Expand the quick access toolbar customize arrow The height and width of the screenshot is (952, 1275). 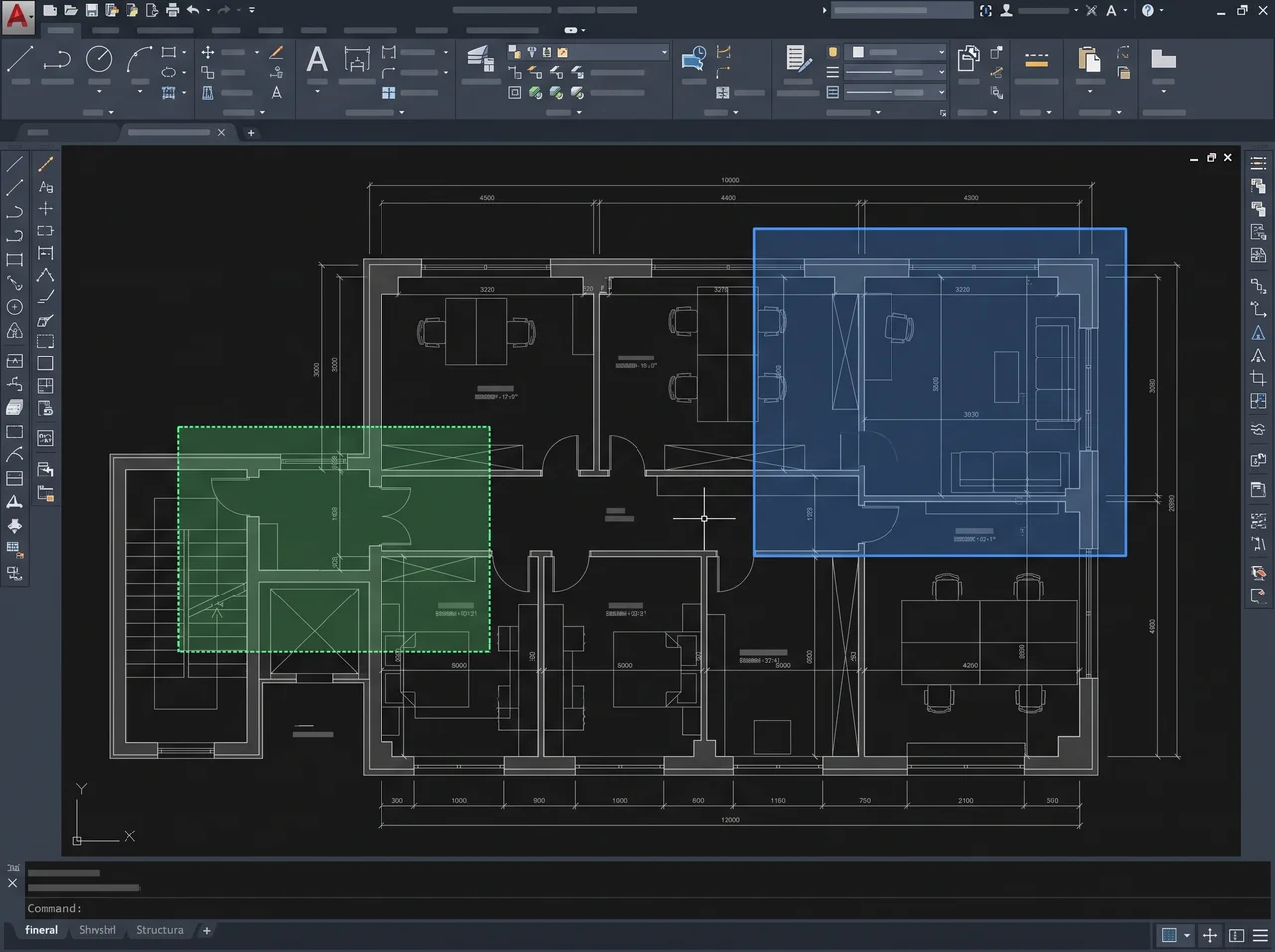click(252, 10)
